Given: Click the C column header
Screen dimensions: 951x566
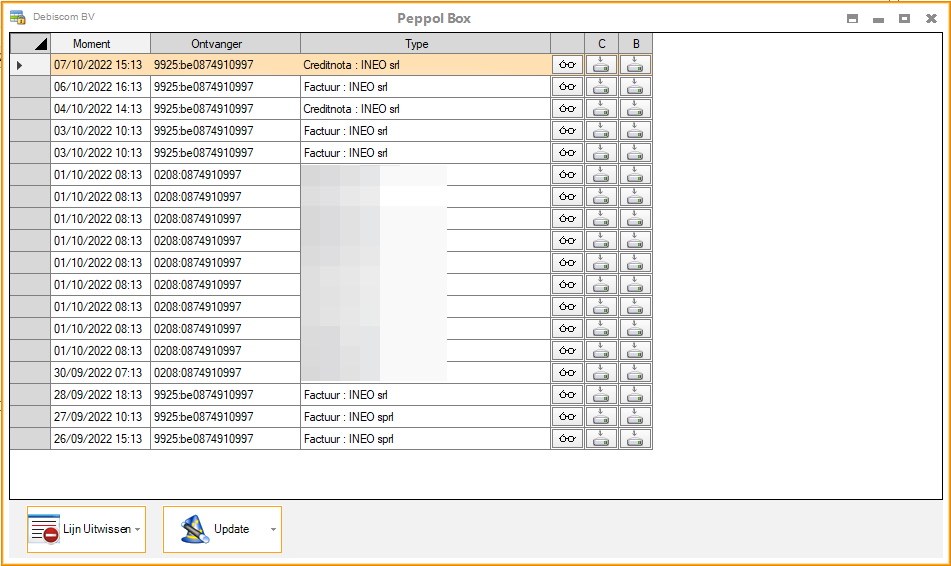Looking at the screenshot, I should (601, 44).
